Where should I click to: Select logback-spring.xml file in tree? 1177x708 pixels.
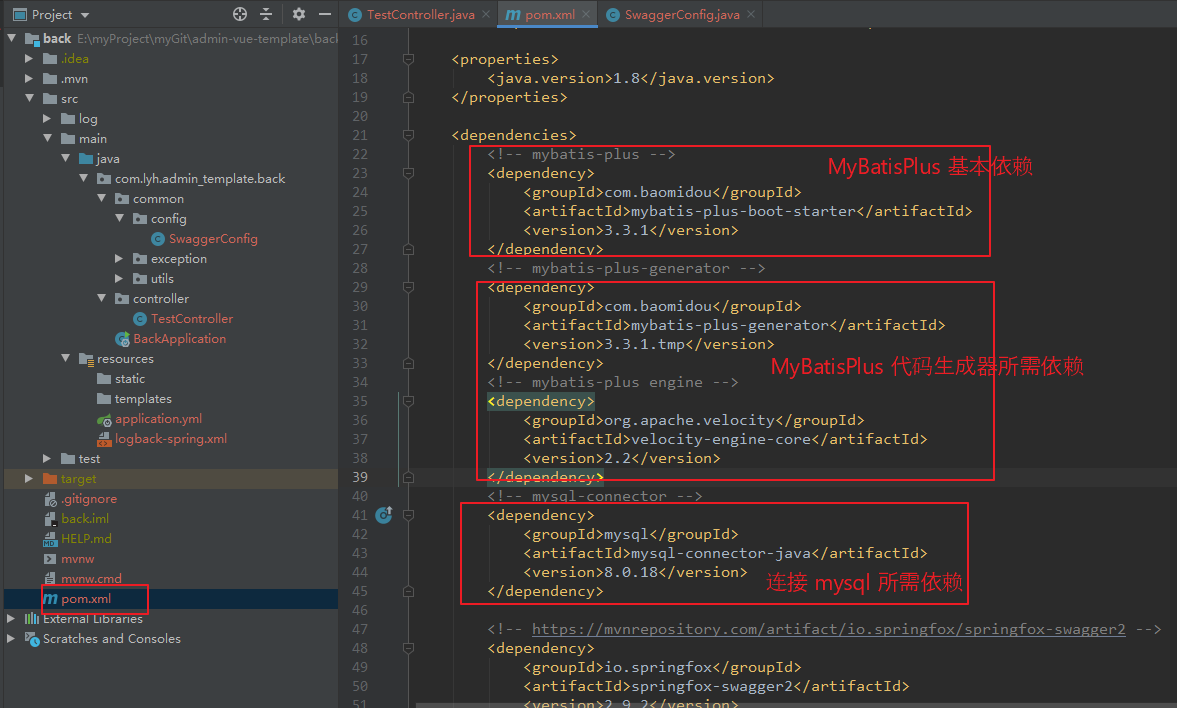[170, 438]
